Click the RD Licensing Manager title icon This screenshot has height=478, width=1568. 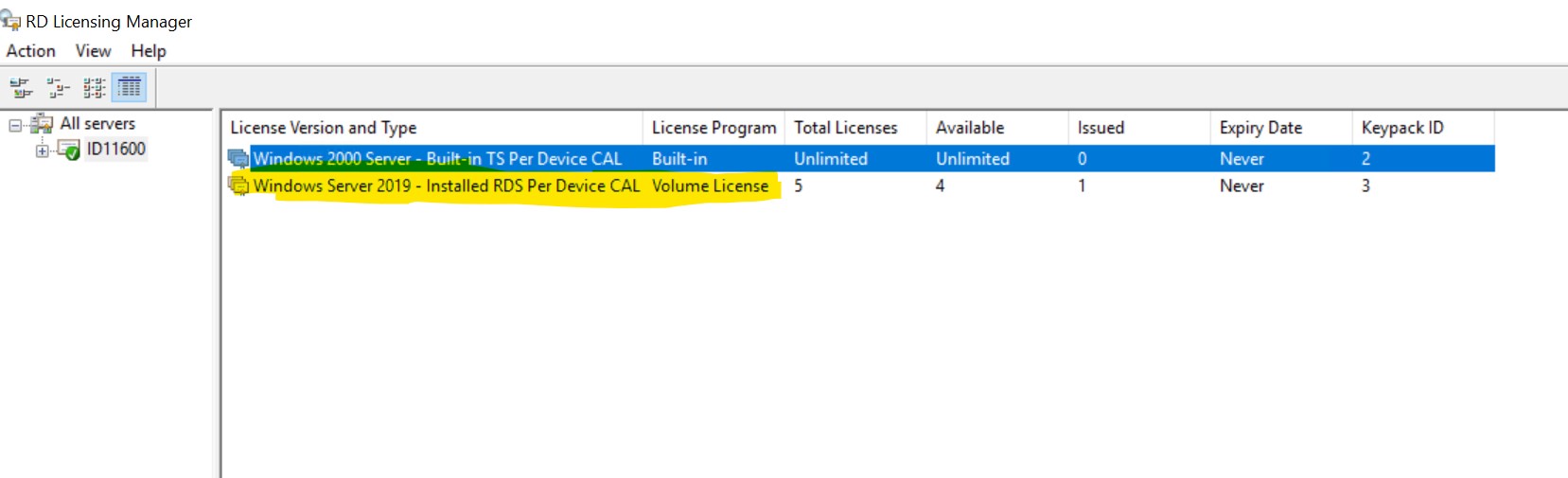coord(10,21)
